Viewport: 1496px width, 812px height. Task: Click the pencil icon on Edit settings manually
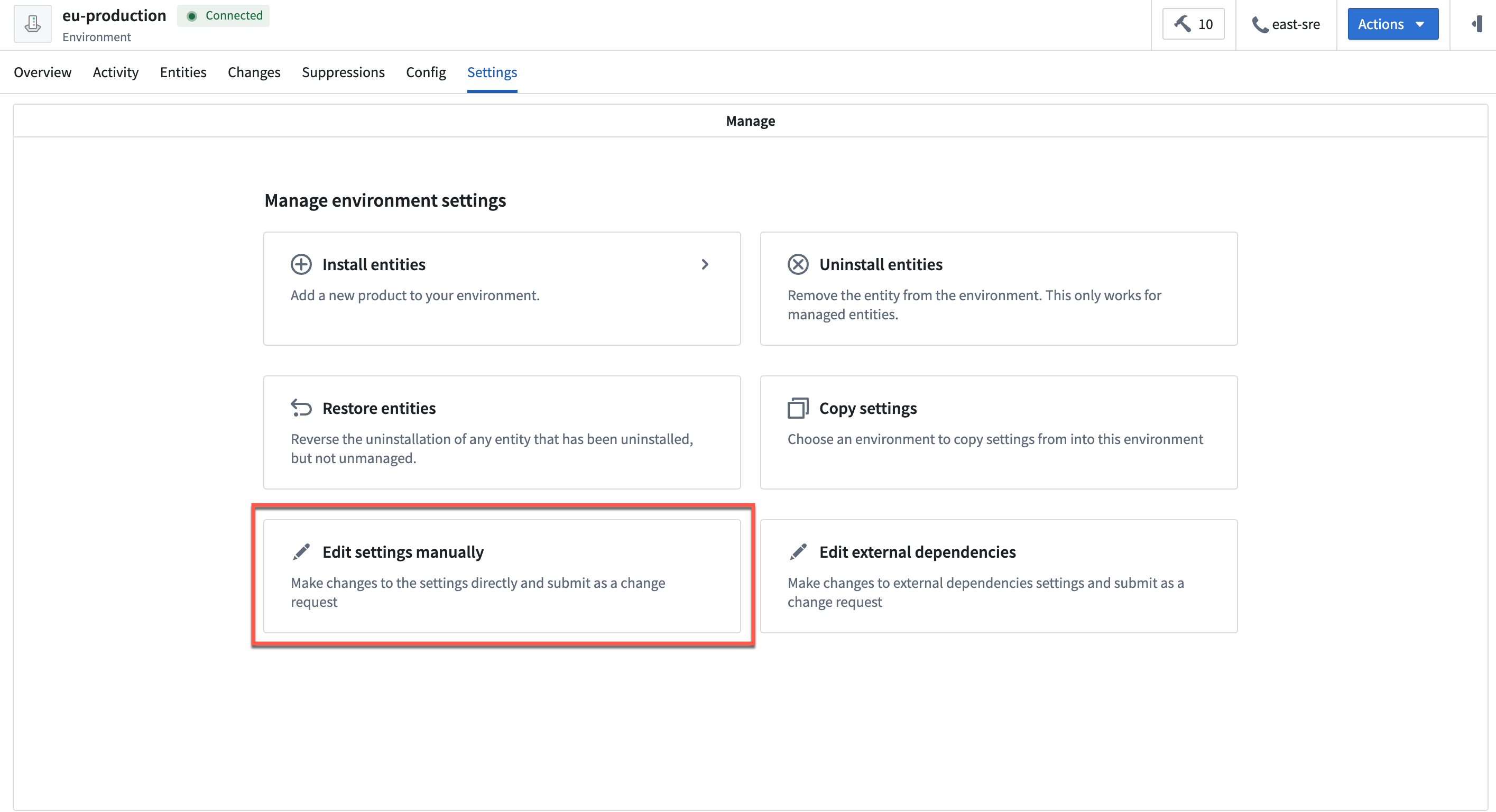[x=301, y=552]
